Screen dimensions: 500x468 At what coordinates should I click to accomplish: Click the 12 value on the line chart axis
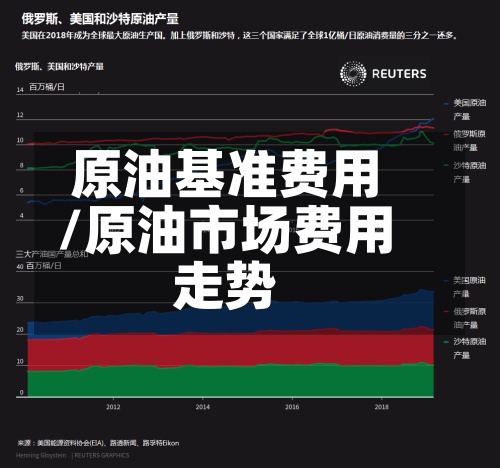point(20,115)
